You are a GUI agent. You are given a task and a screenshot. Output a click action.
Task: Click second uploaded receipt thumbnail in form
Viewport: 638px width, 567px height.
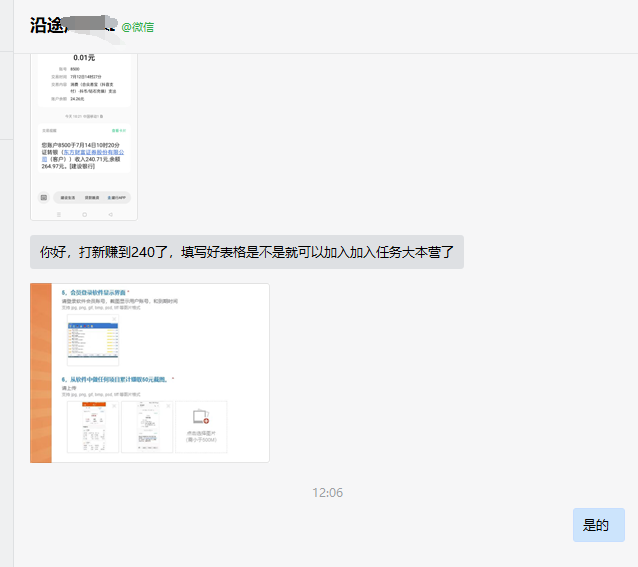[147, 427]
